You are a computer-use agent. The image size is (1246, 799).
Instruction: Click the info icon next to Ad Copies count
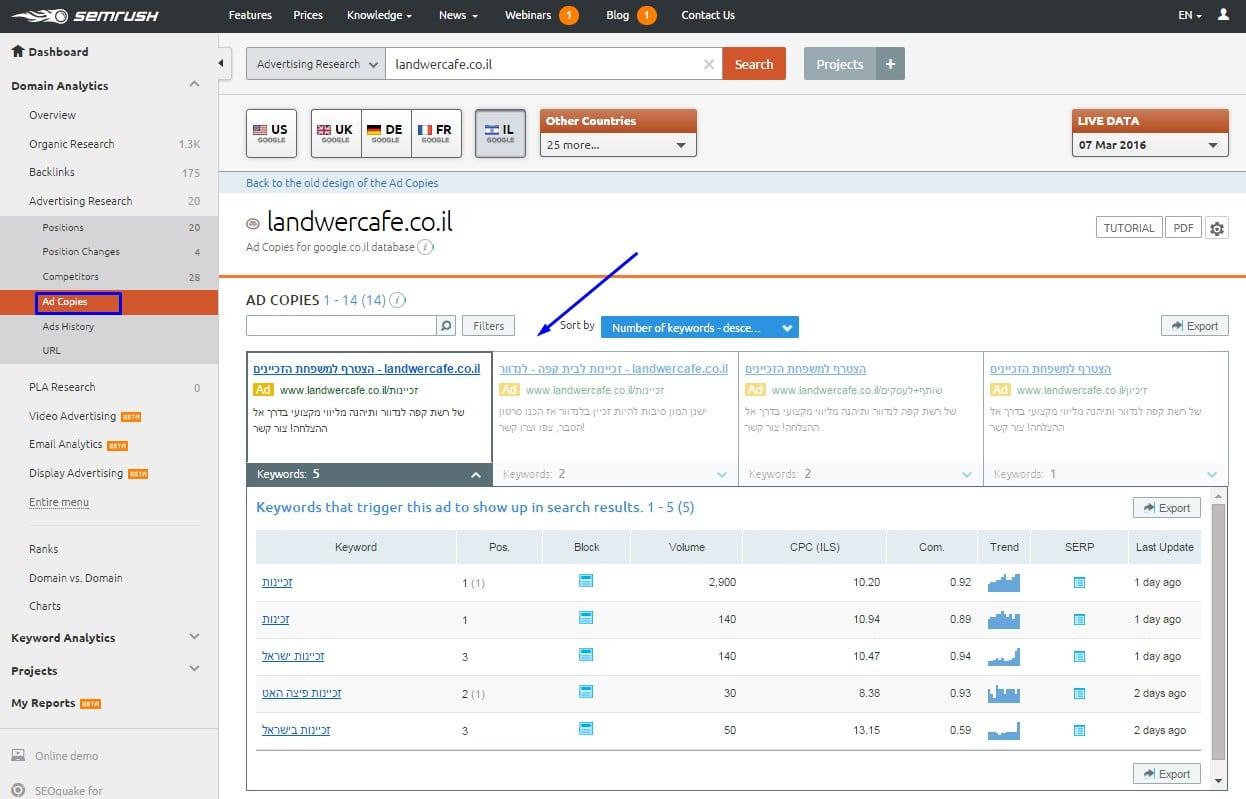(x=397, y=300)
